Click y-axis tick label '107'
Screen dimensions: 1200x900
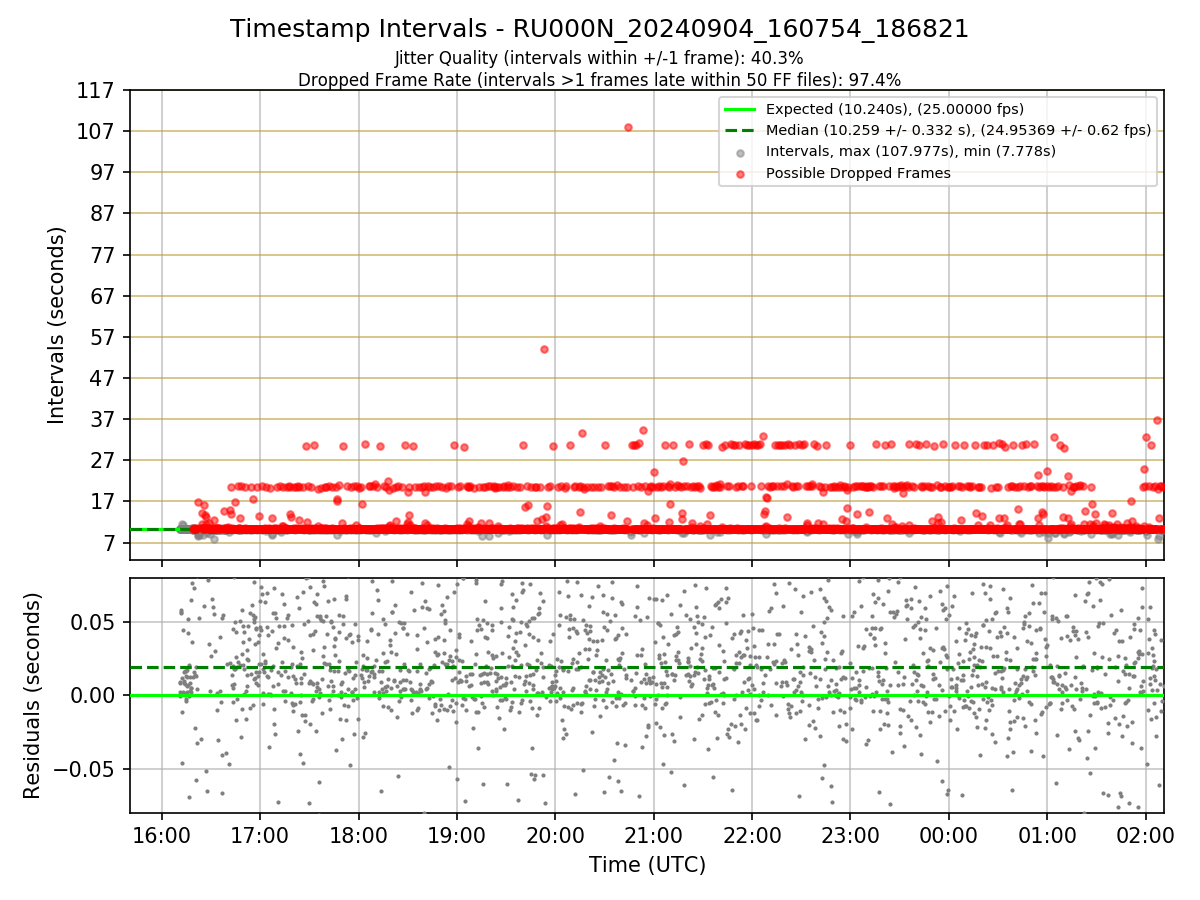point(97,132)
